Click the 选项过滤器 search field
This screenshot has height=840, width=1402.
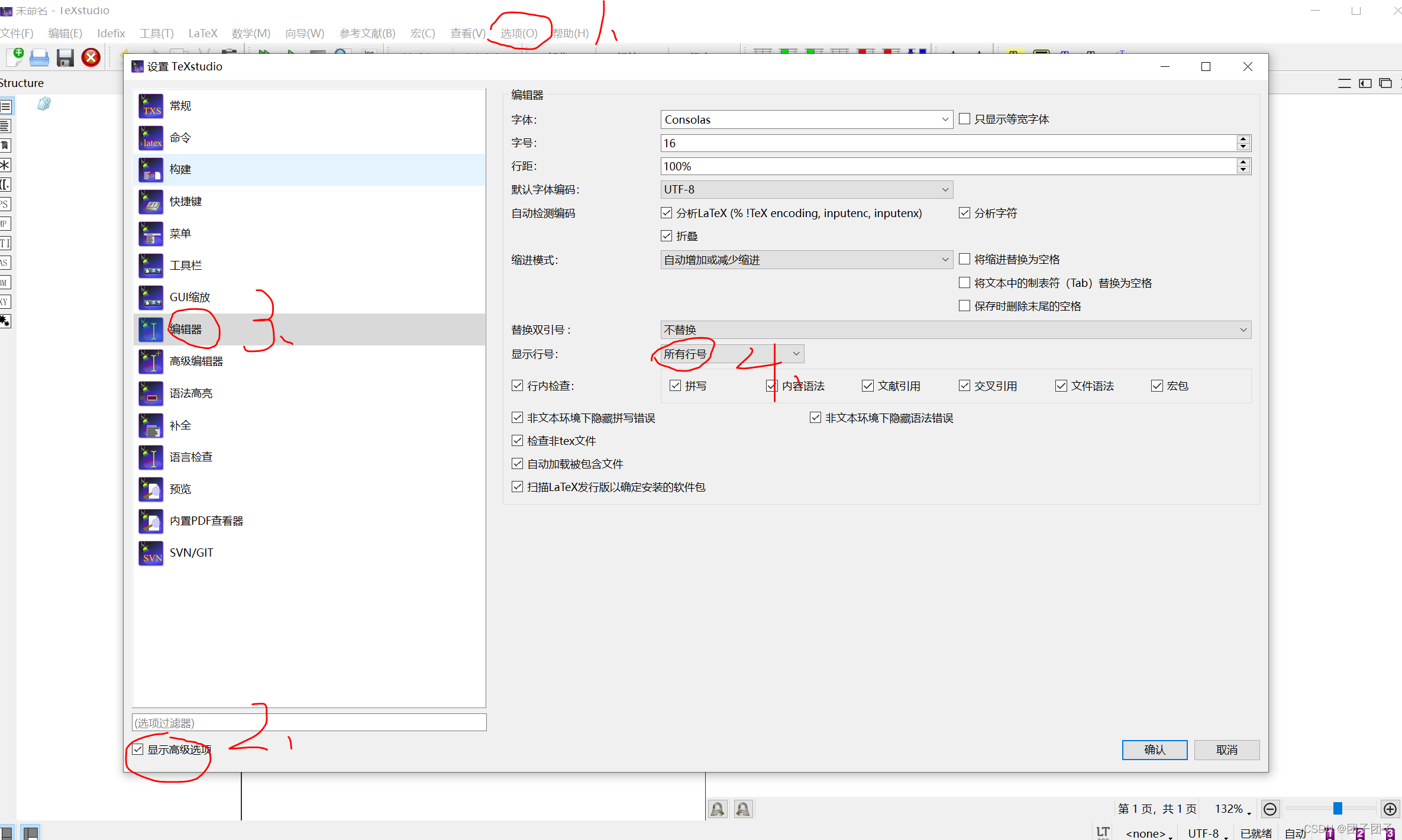pyautogui.click(x=309, y=723)
